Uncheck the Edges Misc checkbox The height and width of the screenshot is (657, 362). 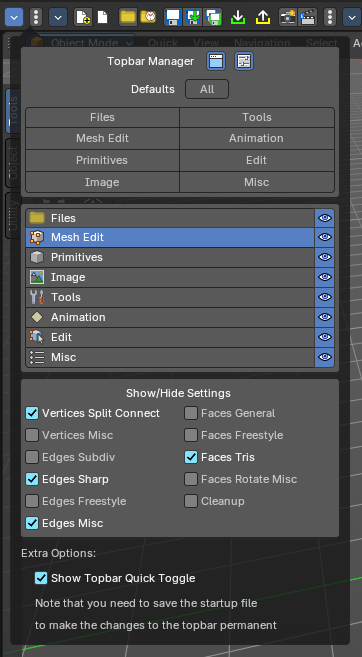tap(32, 523)
